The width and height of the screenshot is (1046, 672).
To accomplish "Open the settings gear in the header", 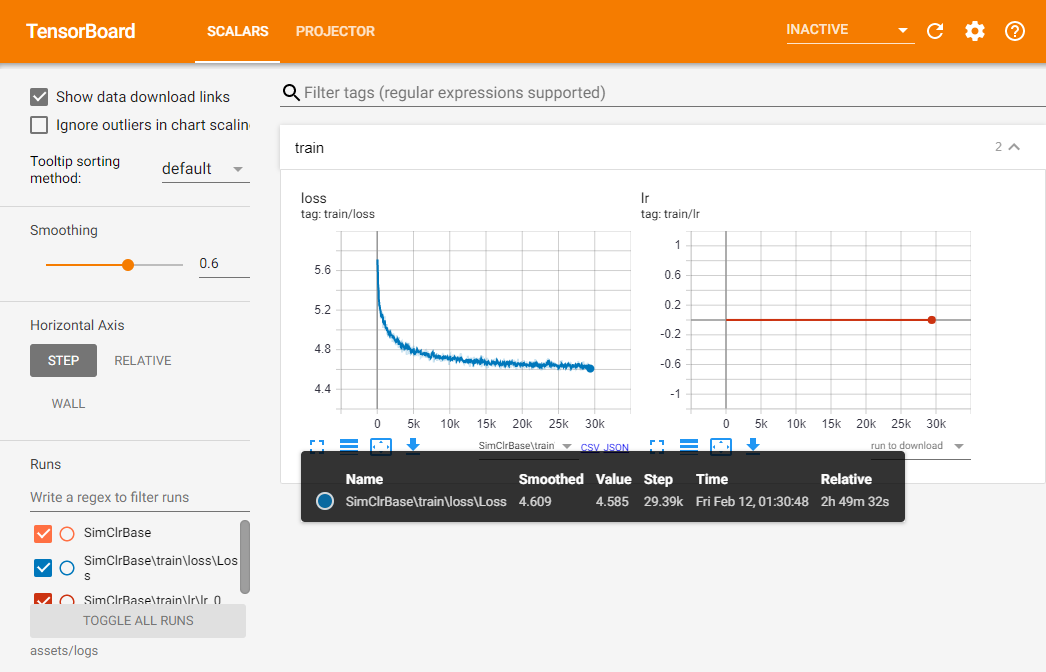I will tap(975, 31).
